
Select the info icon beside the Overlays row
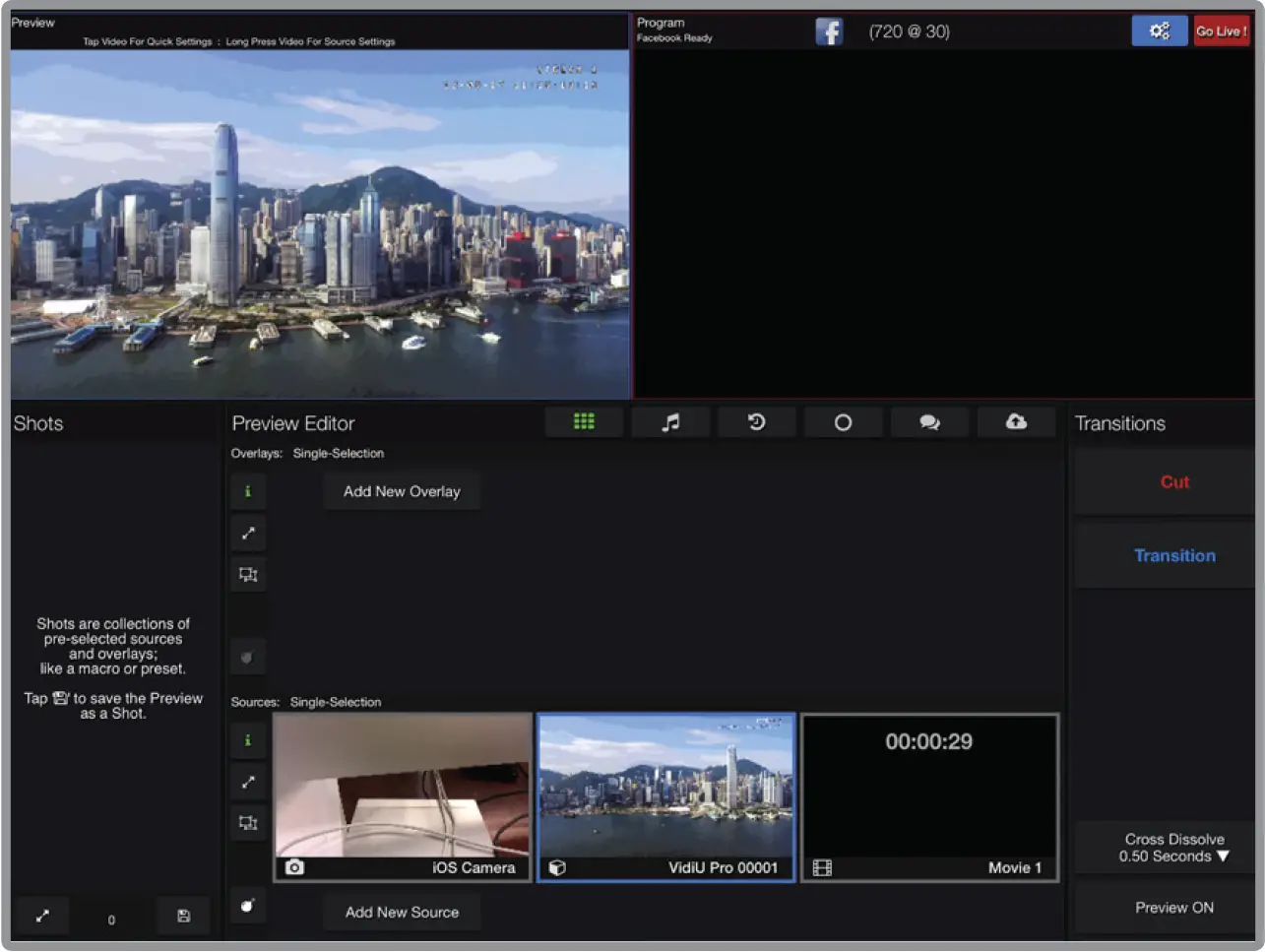[x=247, y=490]
